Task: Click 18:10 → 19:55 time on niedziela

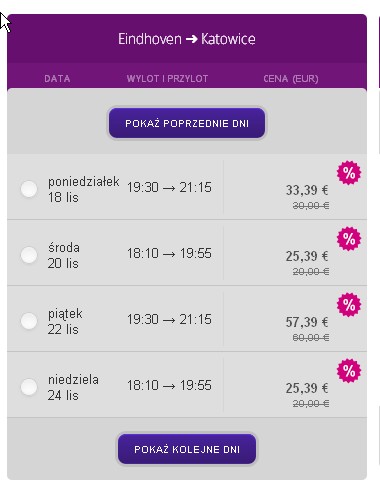Action: [x=169, y=385]
